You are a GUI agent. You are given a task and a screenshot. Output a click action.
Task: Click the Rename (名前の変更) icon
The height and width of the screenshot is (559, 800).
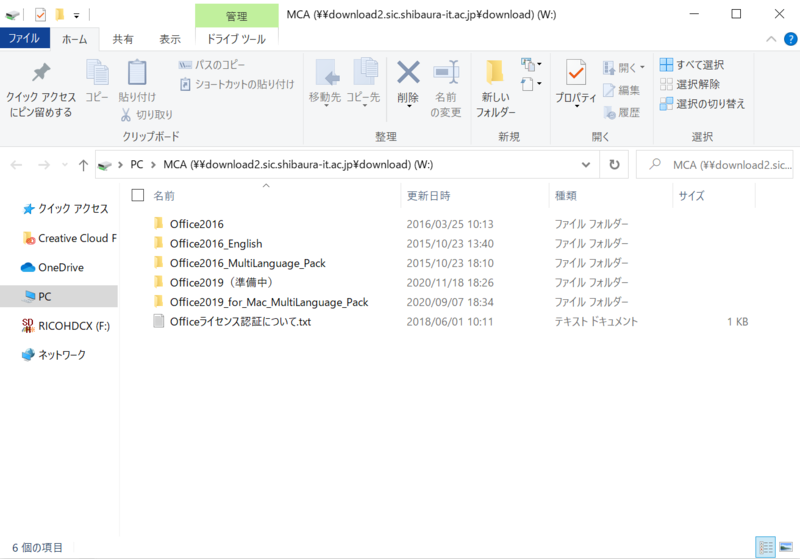tap(446, 72)
